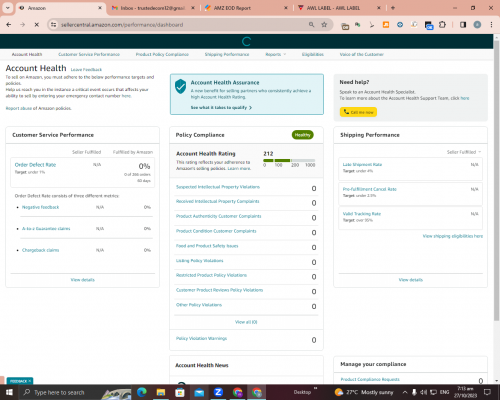Open File Explorer from the taskbar
Screen dimensions: 500x400
coord(161,392)
